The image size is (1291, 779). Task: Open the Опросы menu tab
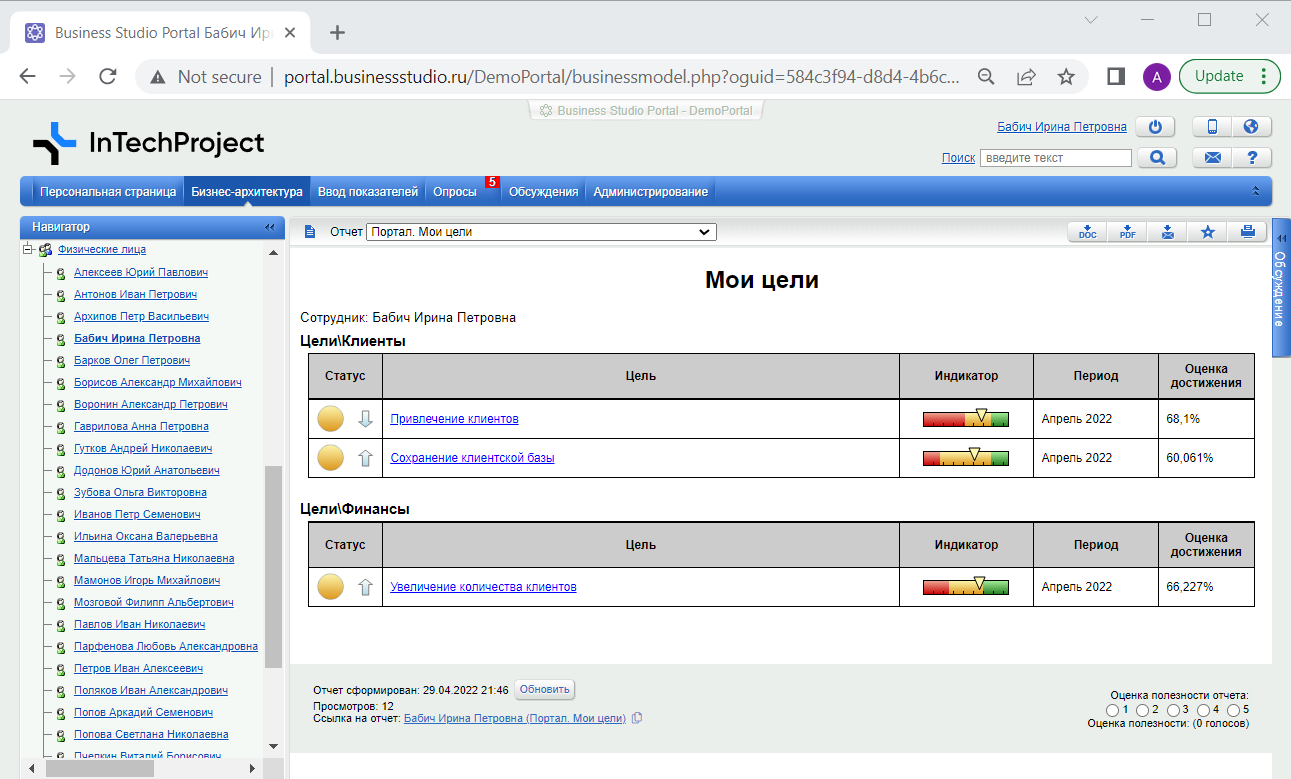pyautogui.click(x=454, y=192)
